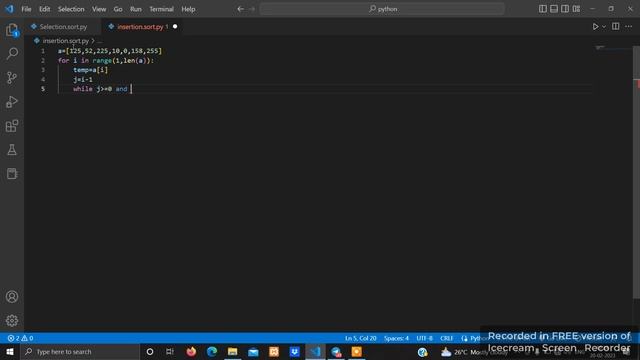Open File Explorer from the taskbar
Image resolution: width=640 pixels, height=360 pixels.
click(x=233, y=351)
